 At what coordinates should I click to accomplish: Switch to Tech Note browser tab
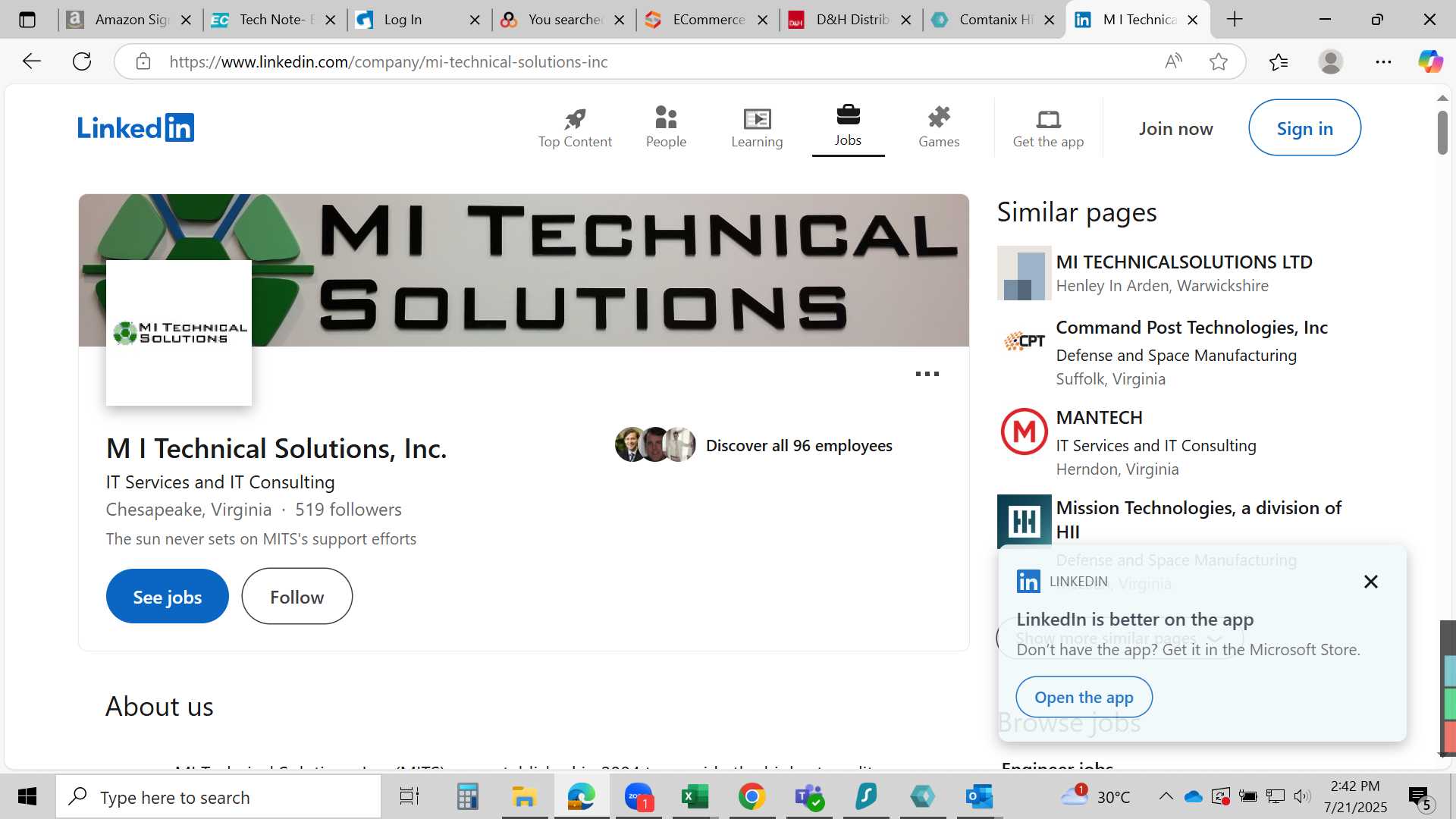click(274, 20)
